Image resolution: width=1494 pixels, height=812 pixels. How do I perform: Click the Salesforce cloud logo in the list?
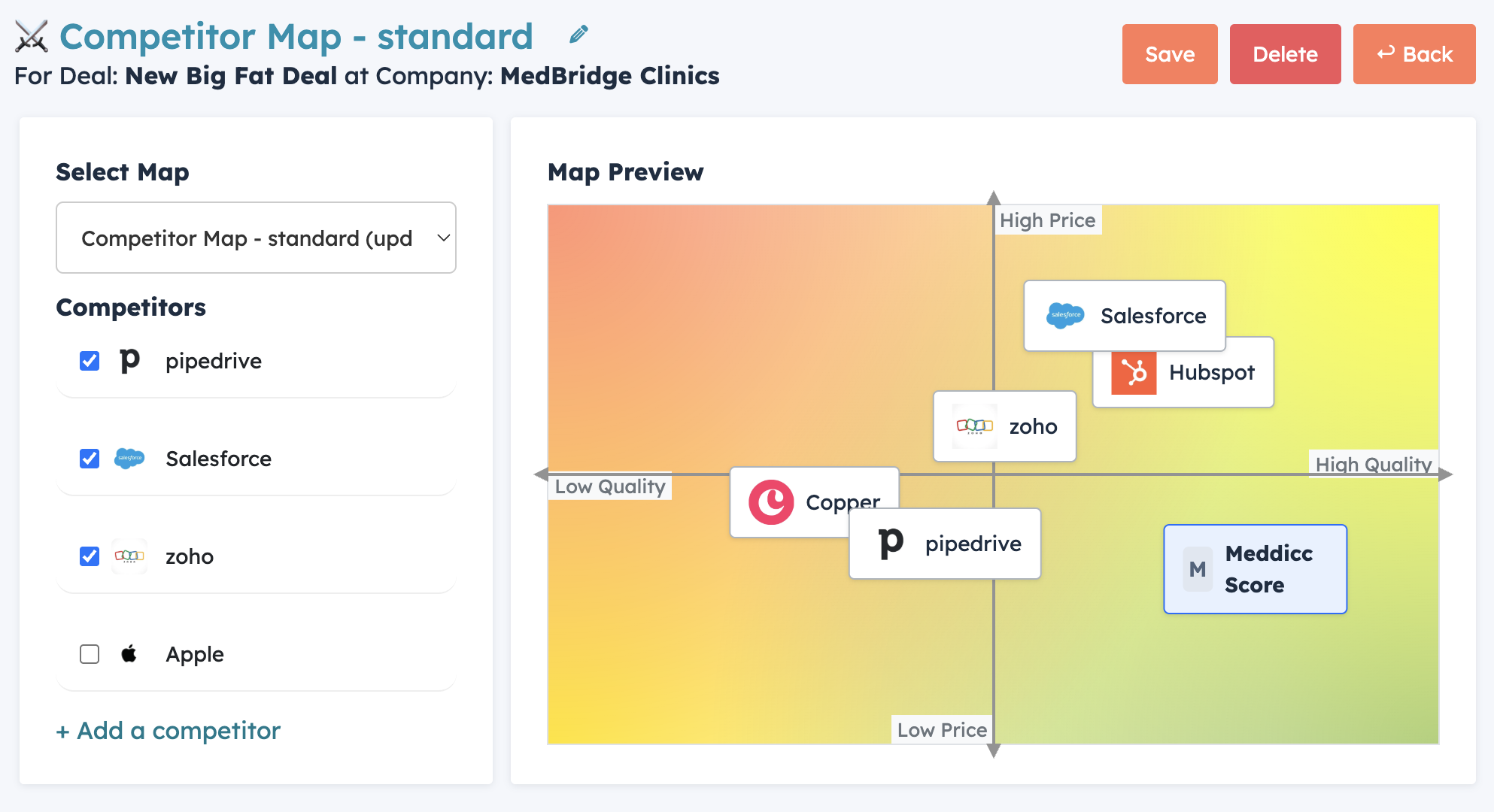coord(129,459)
